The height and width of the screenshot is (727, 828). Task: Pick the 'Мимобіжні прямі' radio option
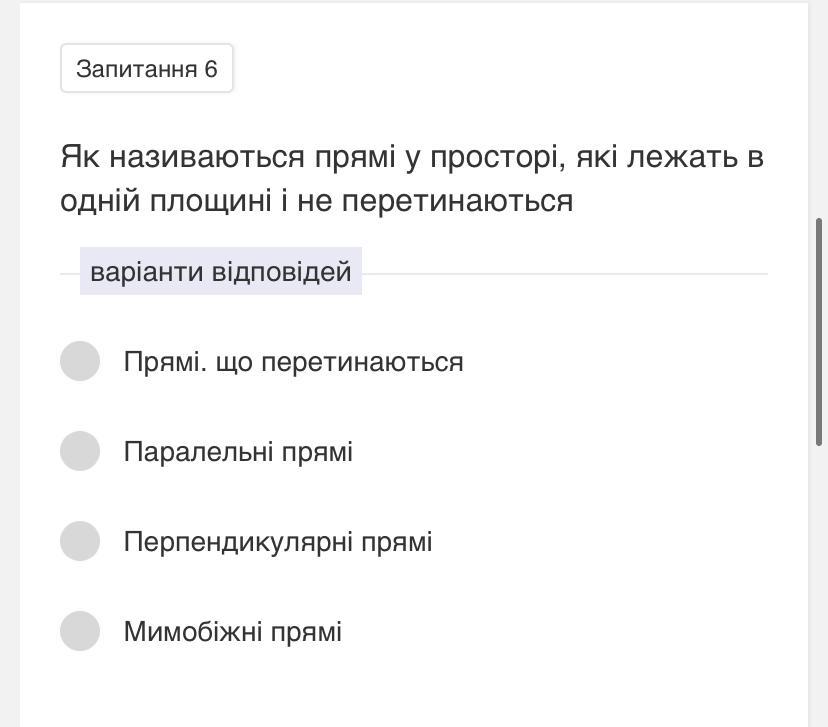[x=80, y=631]
